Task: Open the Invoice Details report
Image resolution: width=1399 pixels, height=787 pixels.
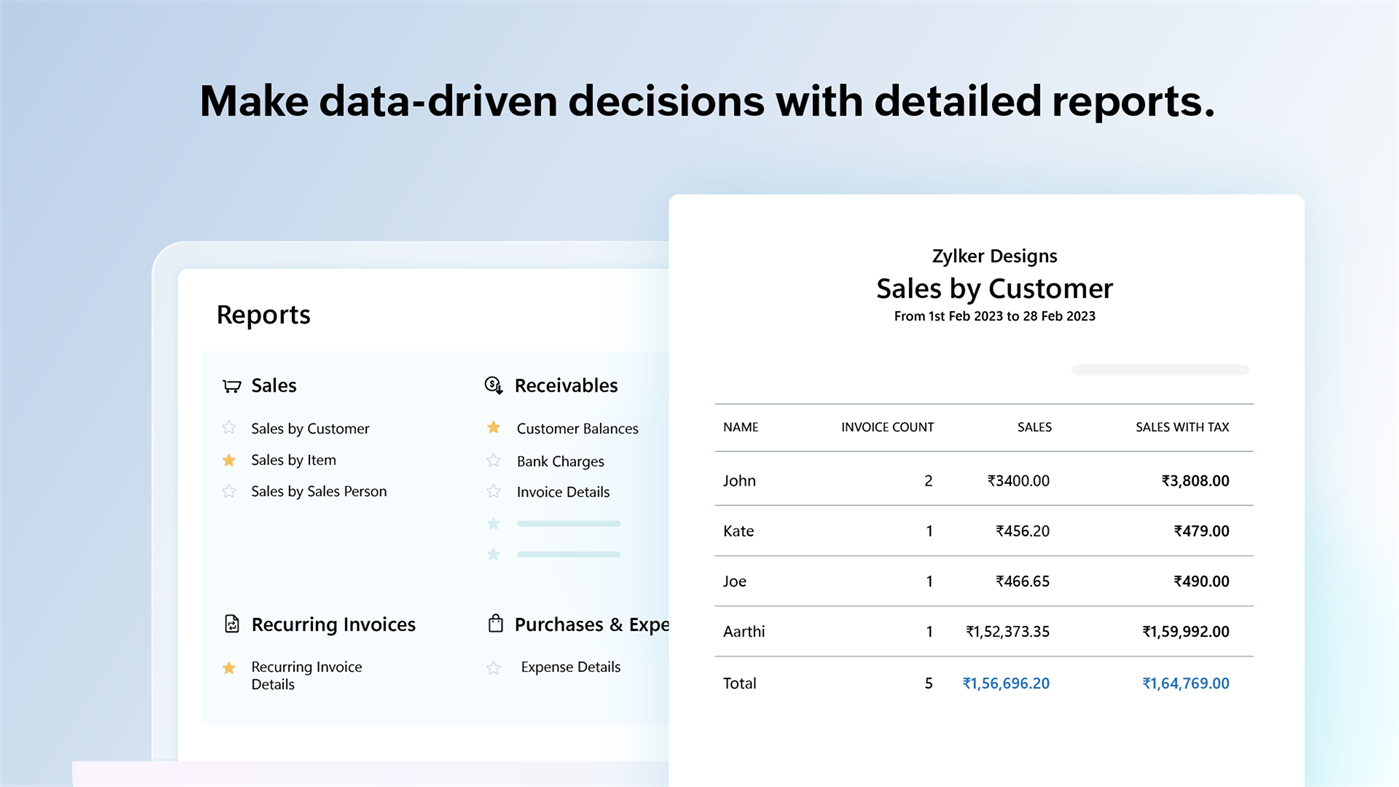Action: pyautogui.click(x=564, y=491)
